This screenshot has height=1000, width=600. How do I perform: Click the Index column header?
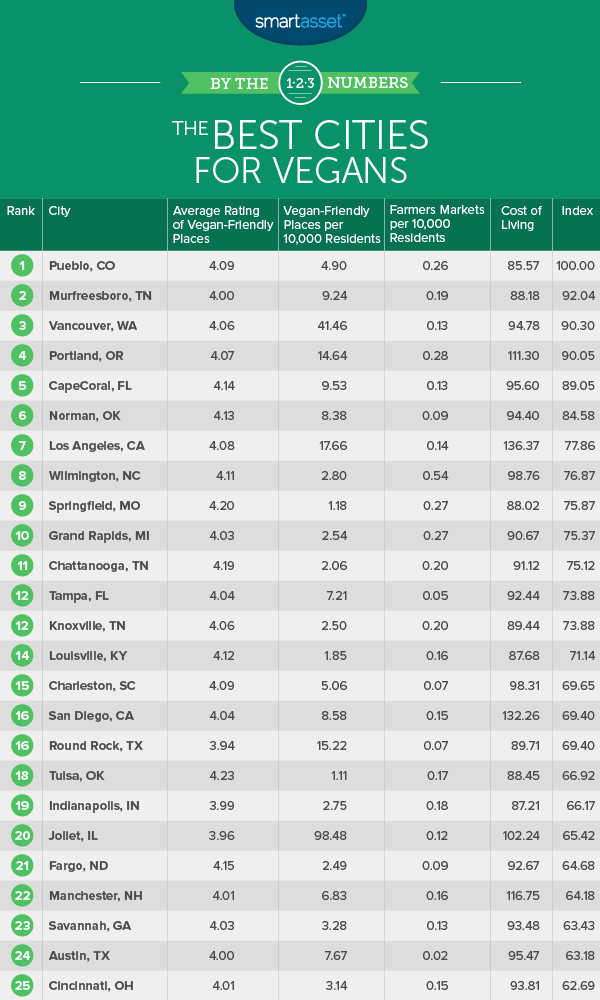click(577, 211)
